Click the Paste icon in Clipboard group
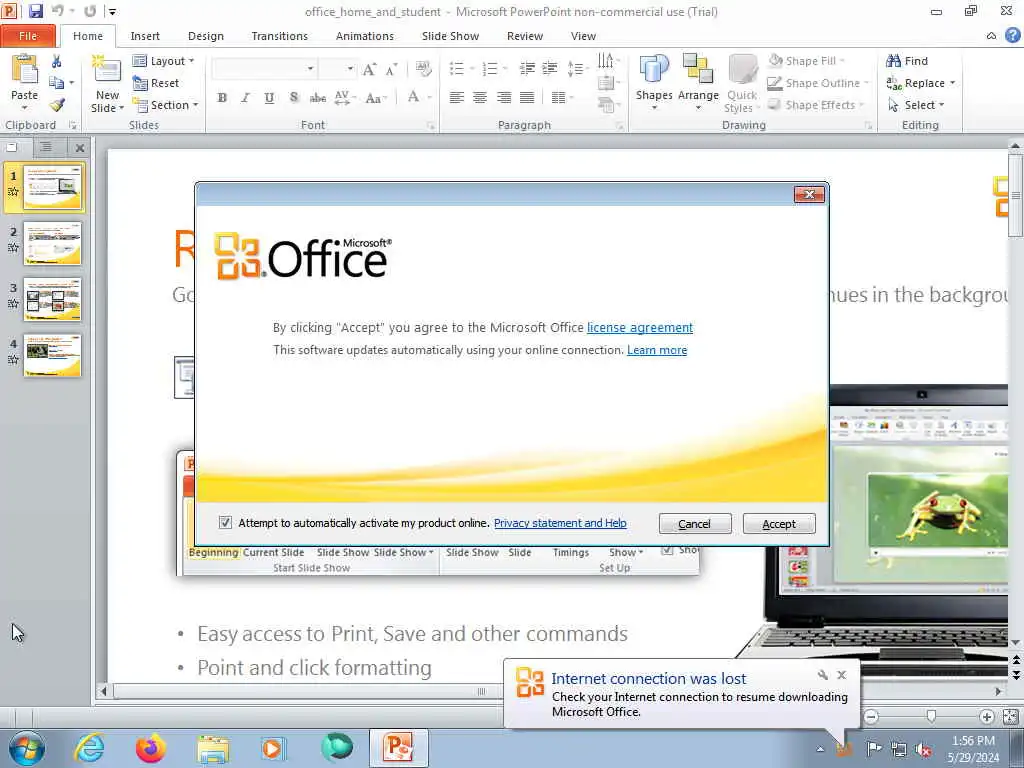 click(25, 69)
